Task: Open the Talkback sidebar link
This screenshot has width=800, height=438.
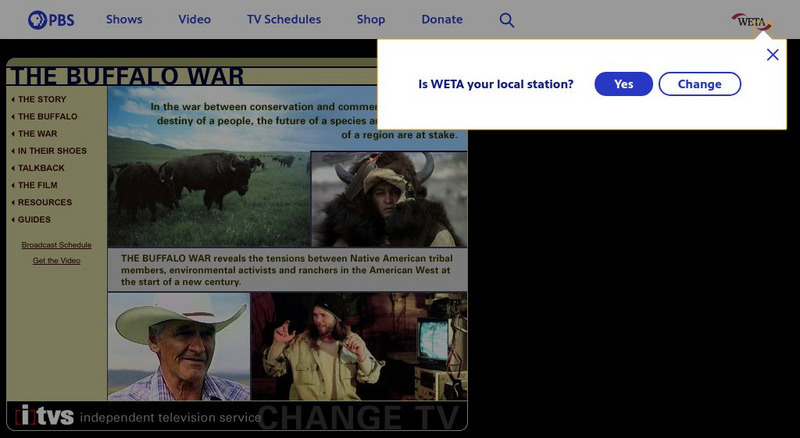Action: click(40, 168)
